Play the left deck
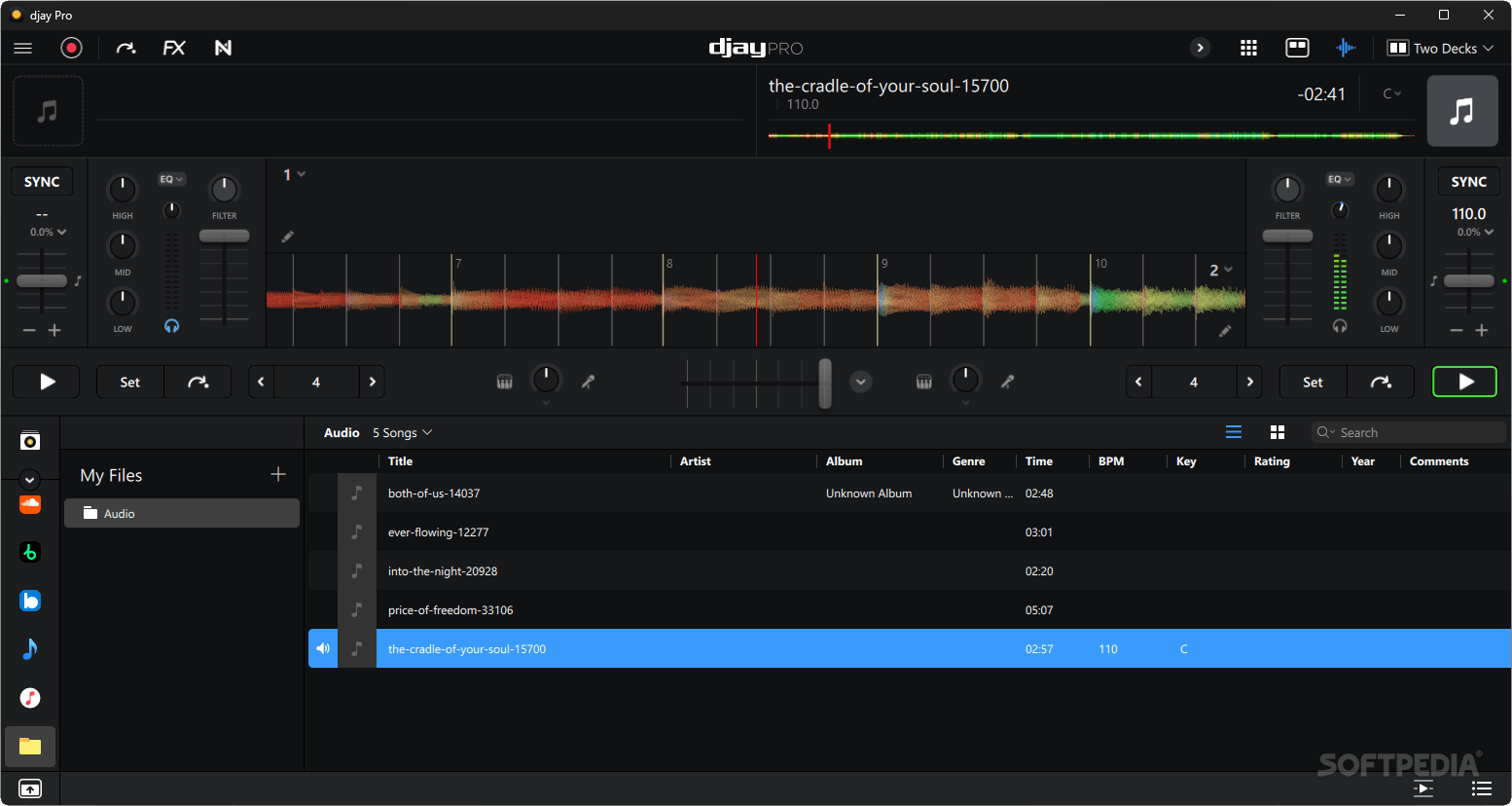The height and width of the screenshot is (806, 1512). click(x=47, y=382)
